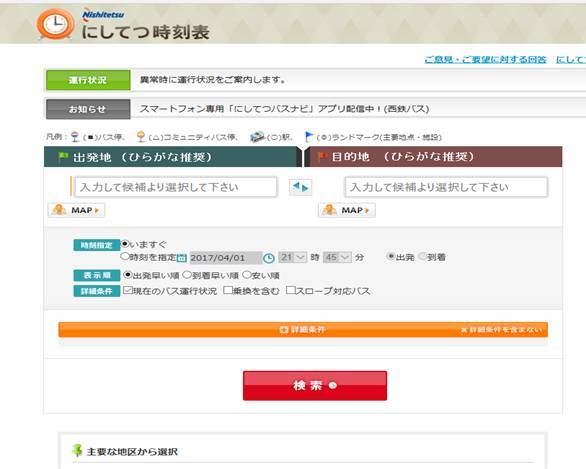Open the calendar date picker icon
The width and height of the screenshot is (586, 469).
tap(182, 258)
